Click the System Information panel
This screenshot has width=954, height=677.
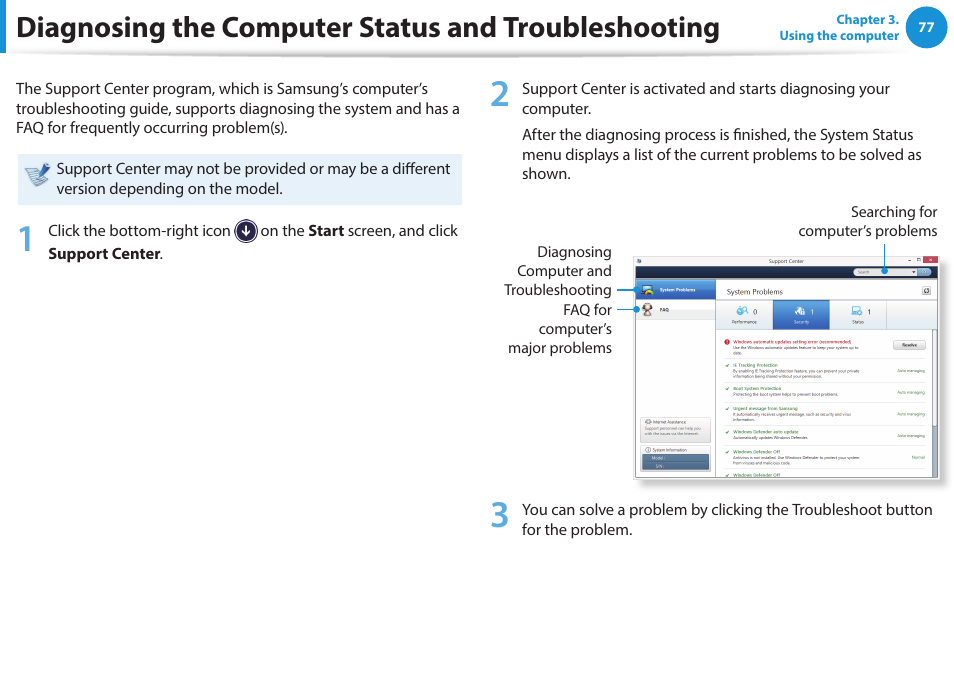[675, 458]
